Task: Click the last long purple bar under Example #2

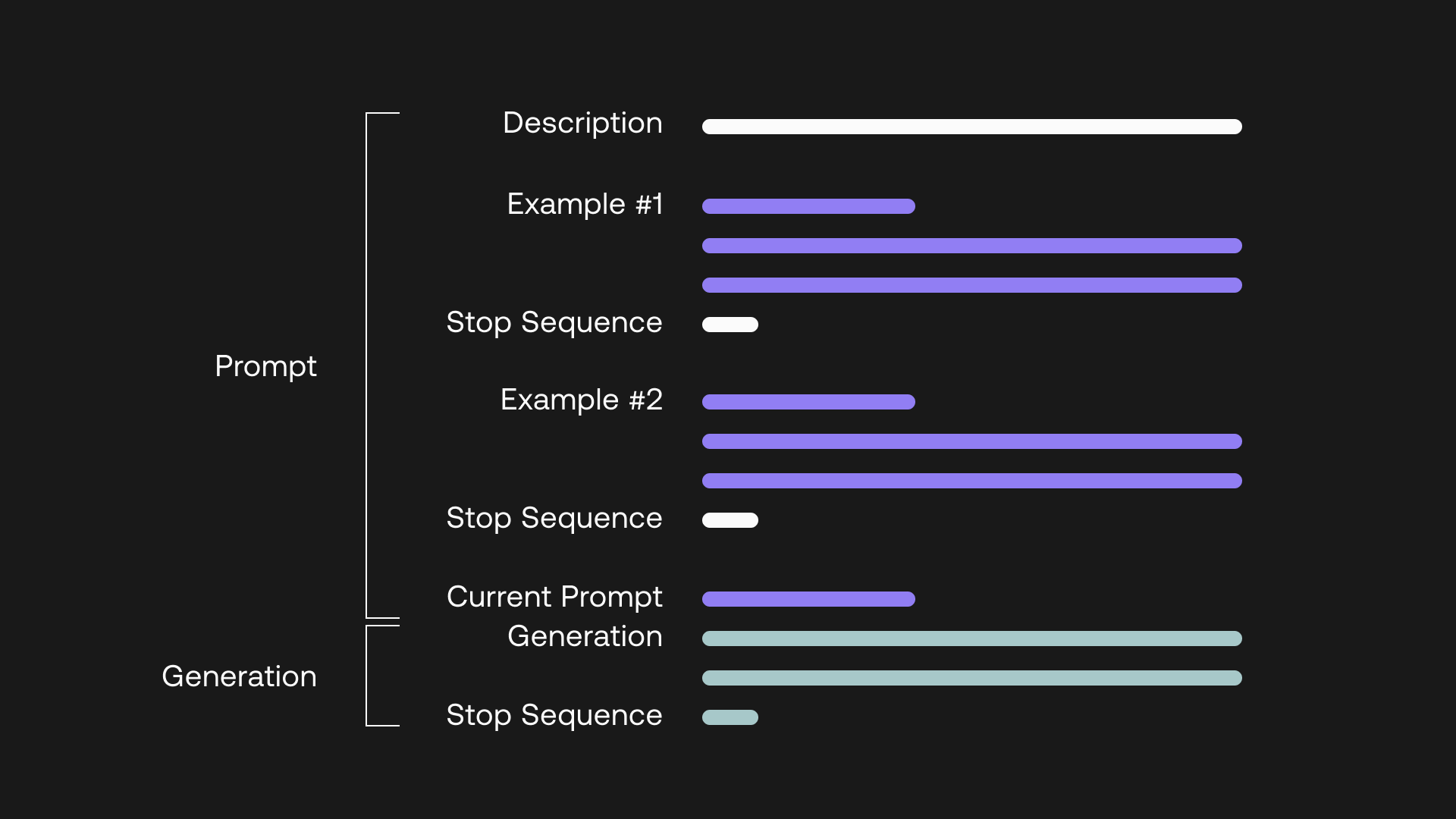Action: (971, 481)
